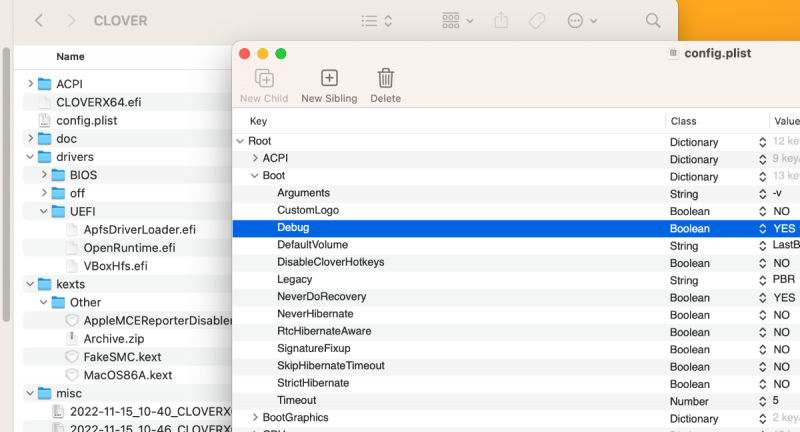Select the SignatureFixup key row
This screenshot has height=432, width=800.
(516, 349)
